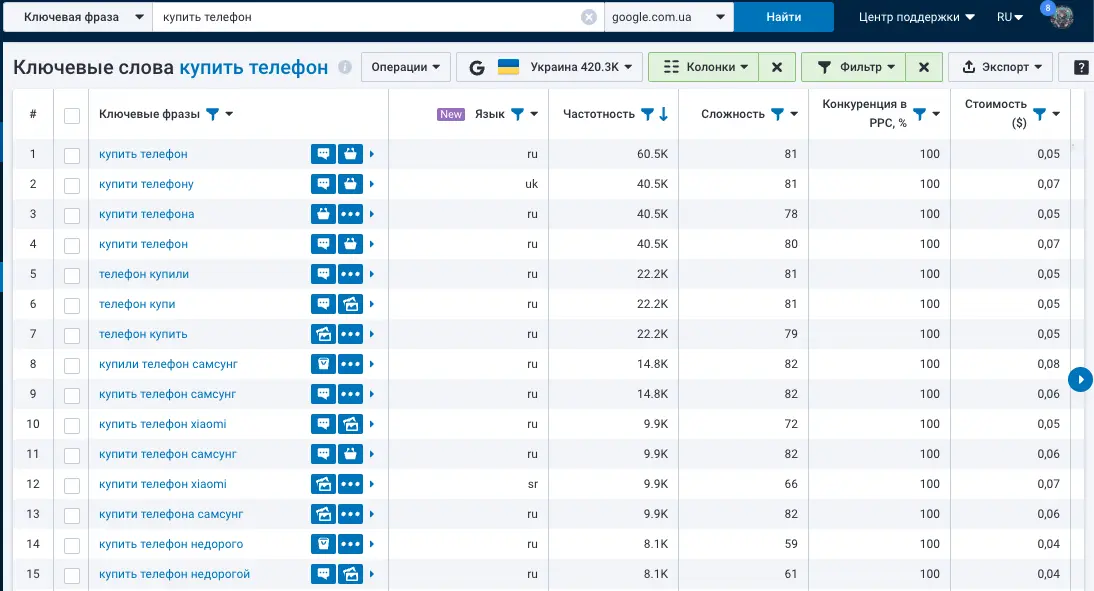
Task: Click language value 'sr' in row 12
Action: [532, 484]
